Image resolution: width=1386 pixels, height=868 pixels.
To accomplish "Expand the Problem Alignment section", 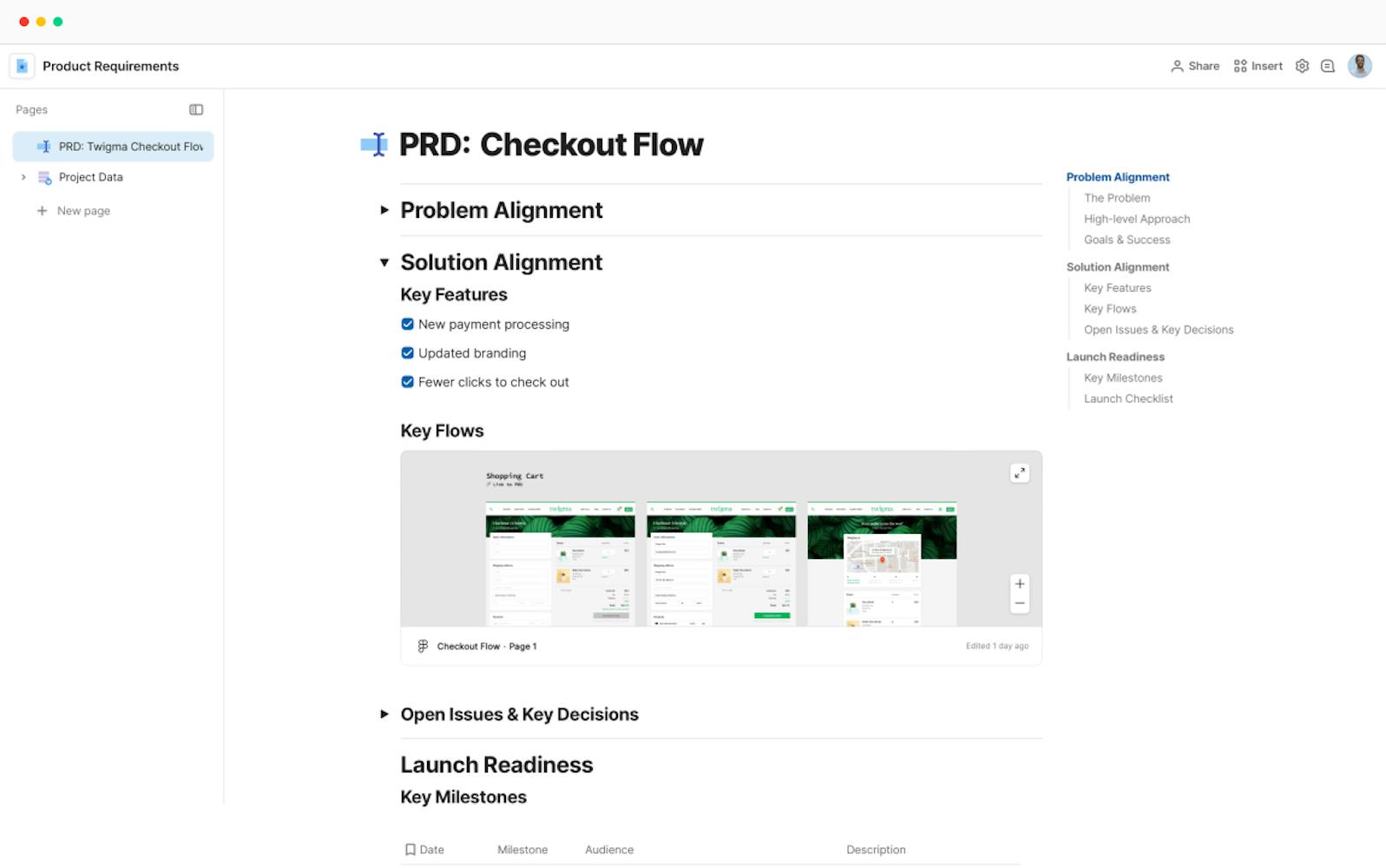I will tap(384, 210).
